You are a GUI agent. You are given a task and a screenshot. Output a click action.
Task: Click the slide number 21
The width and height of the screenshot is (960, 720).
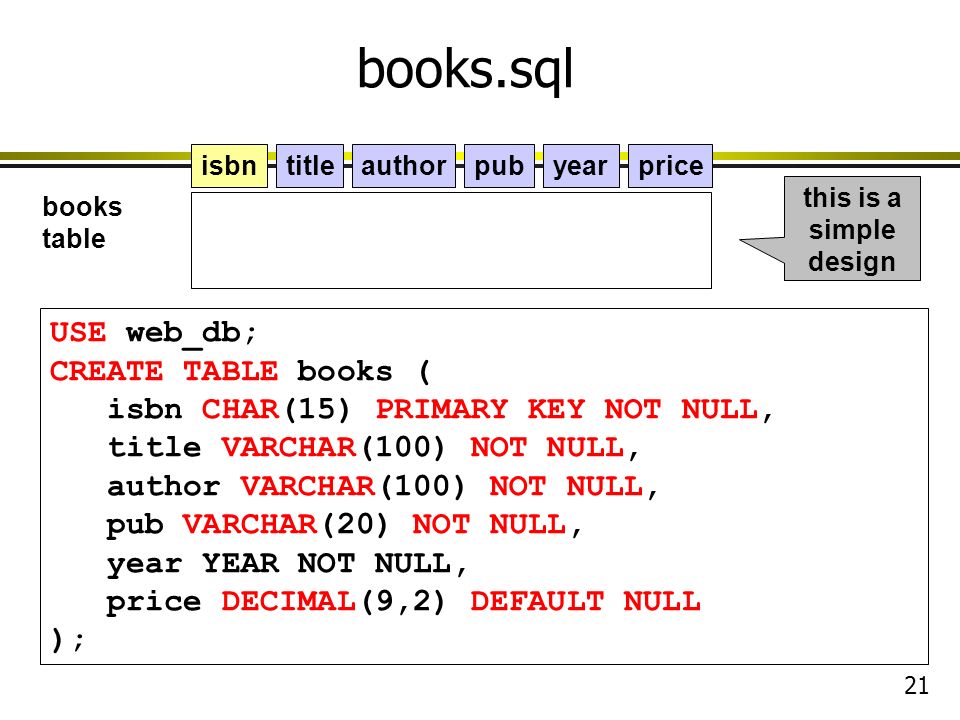click(x=916, y=686)
